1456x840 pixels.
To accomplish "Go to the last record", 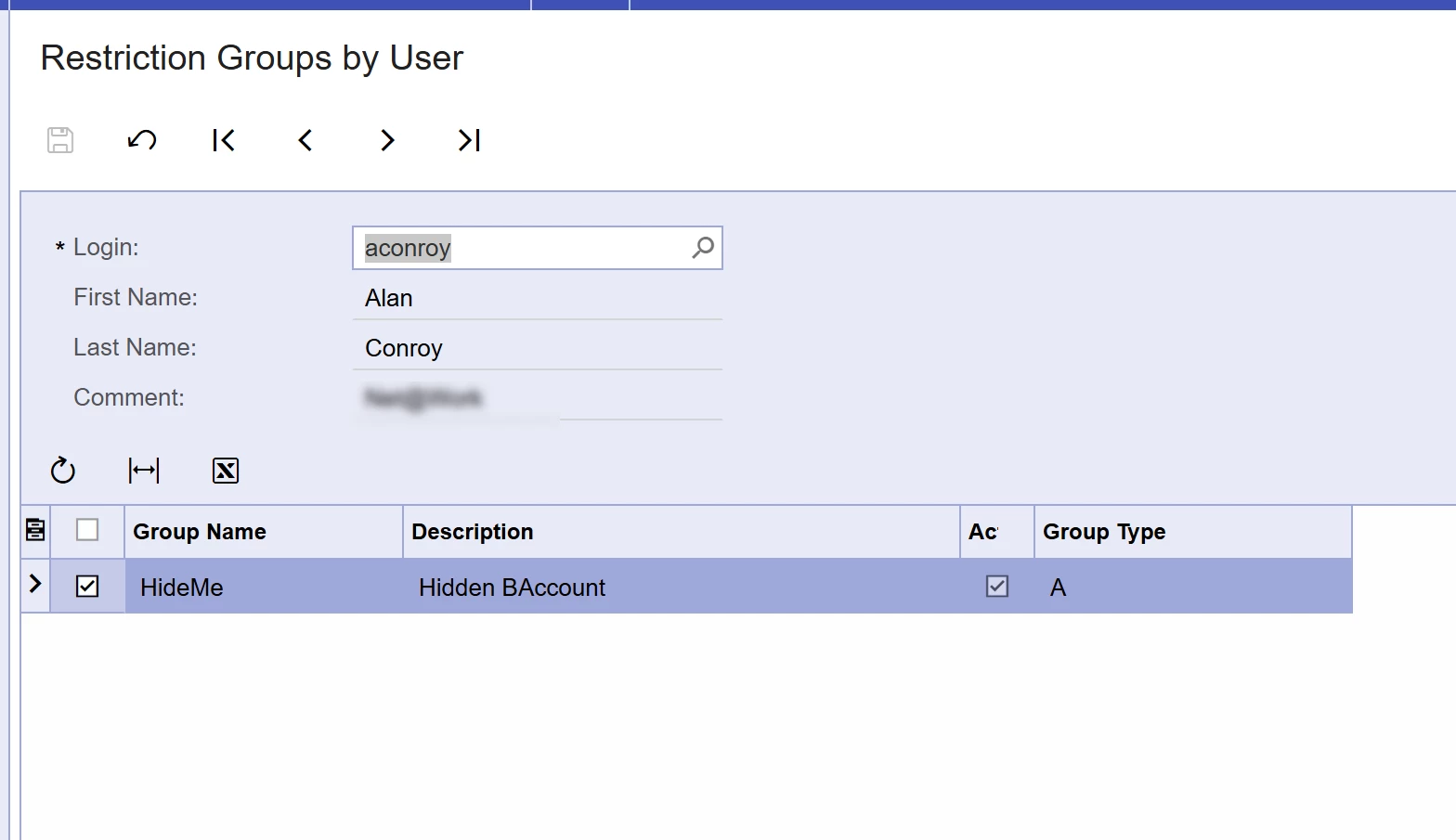I will (469, 140).
